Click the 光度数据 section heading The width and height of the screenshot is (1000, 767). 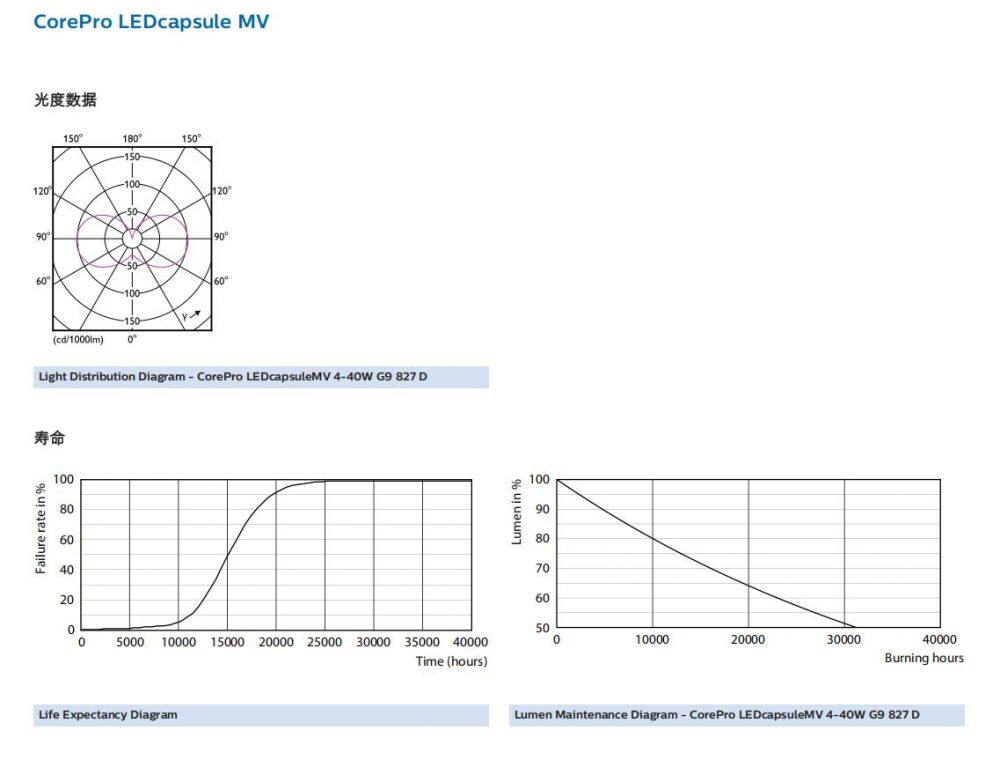65,100
